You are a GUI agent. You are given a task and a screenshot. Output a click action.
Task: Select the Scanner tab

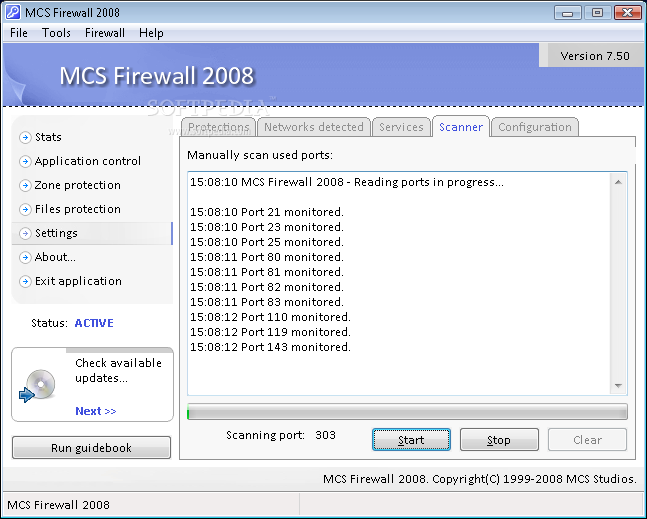click(461, 127)
